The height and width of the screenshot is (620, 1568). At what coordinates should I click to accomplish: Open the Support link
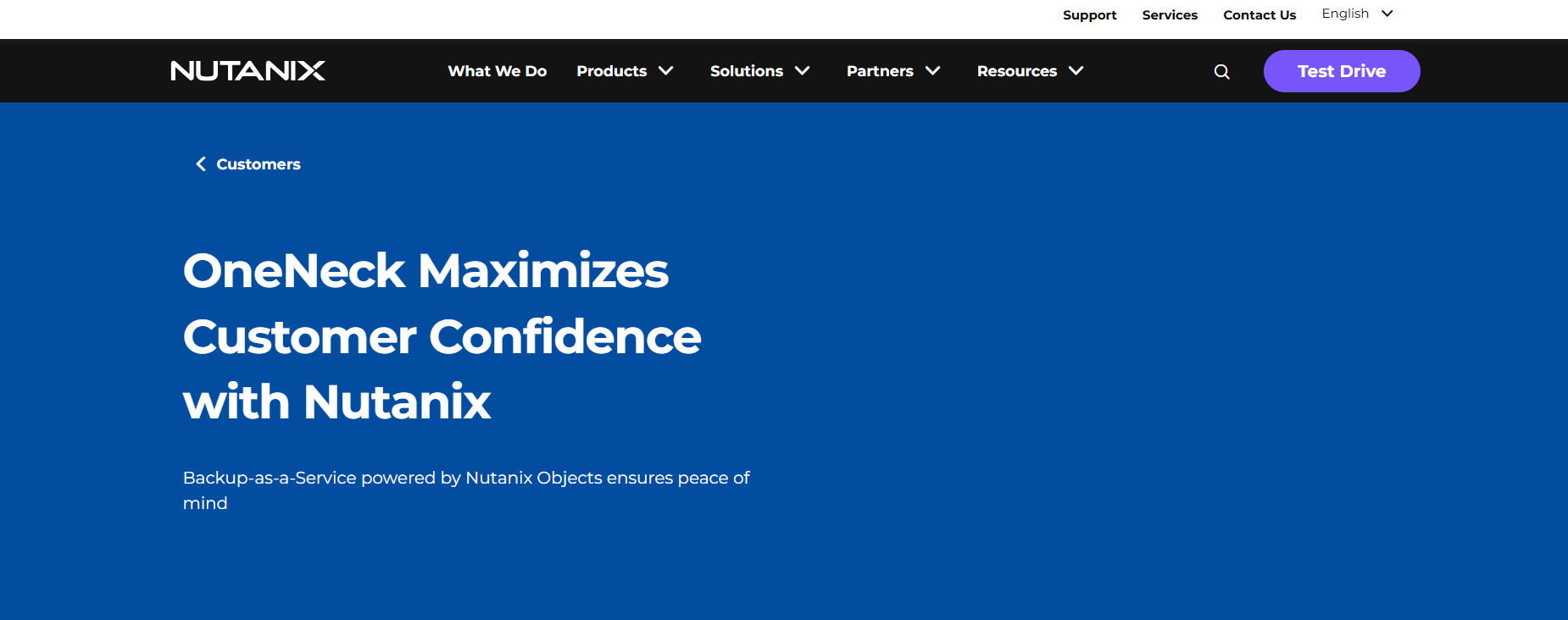(1089, 15)
